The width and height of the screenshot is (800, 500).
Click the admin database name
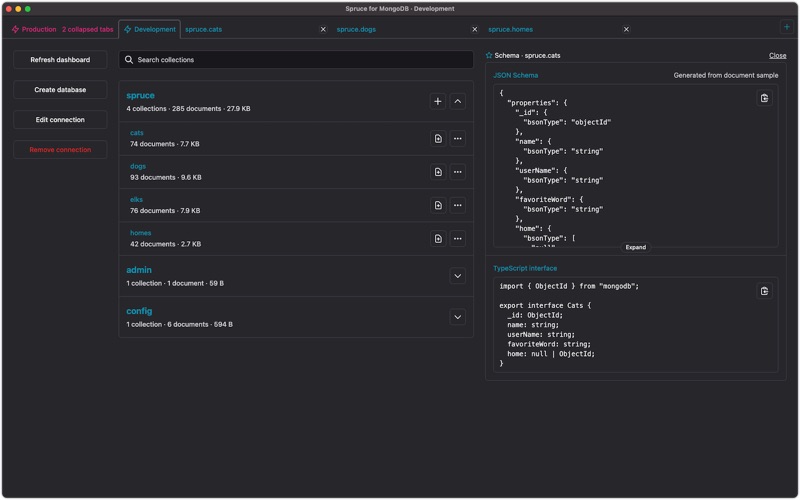(139, 270)
